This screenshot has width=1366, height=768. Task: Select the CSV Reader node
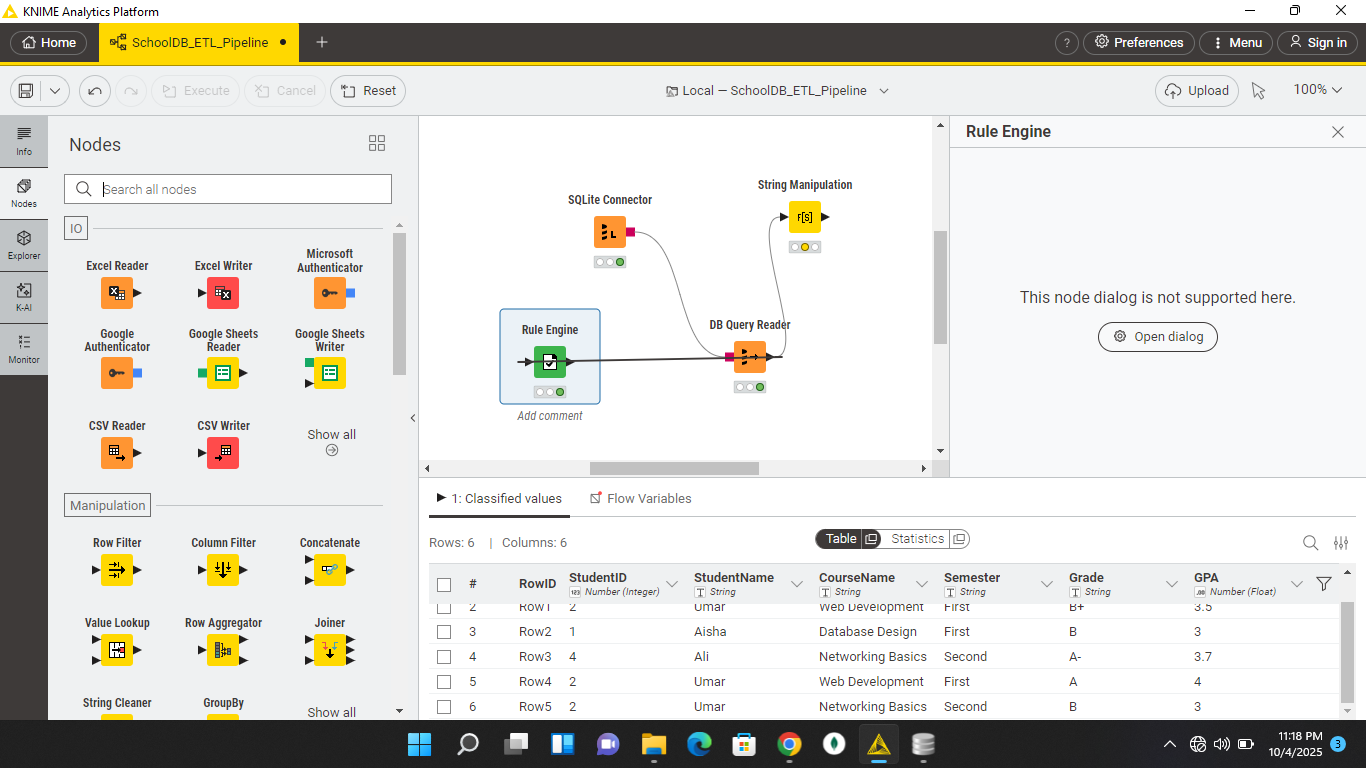(117, 453)
